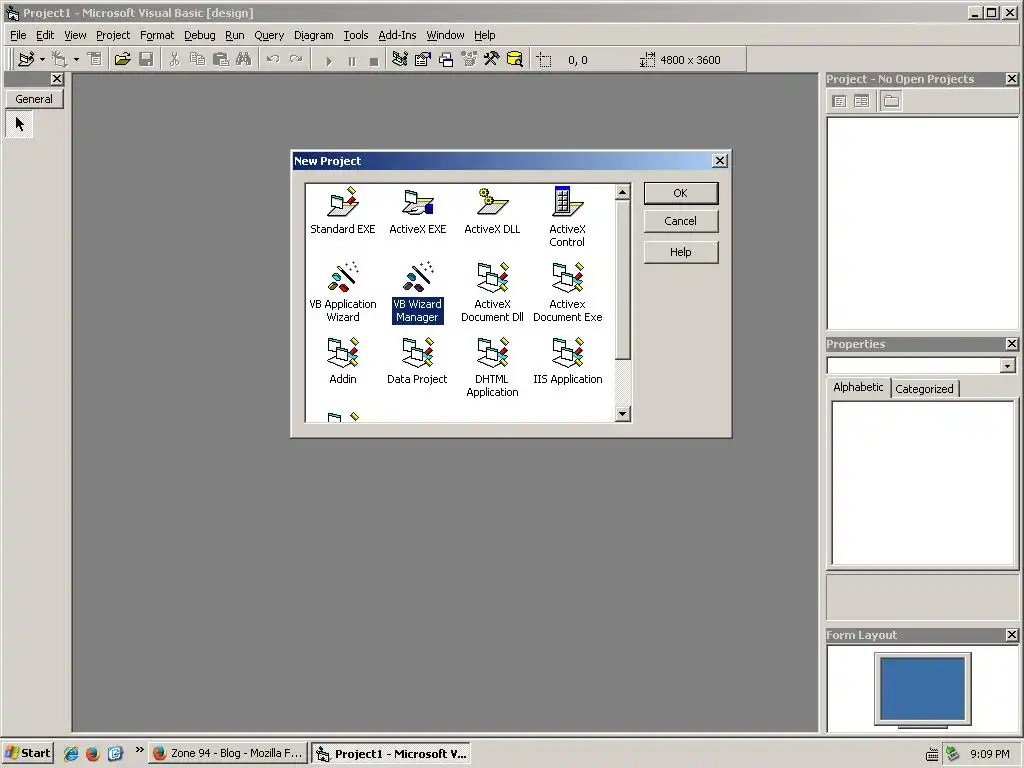Image resolution: width=1024 pixels, height=768 pixels.
Task: Open the Toolbox hammer-and-wrench icon
Action: [x=492, y=59]
